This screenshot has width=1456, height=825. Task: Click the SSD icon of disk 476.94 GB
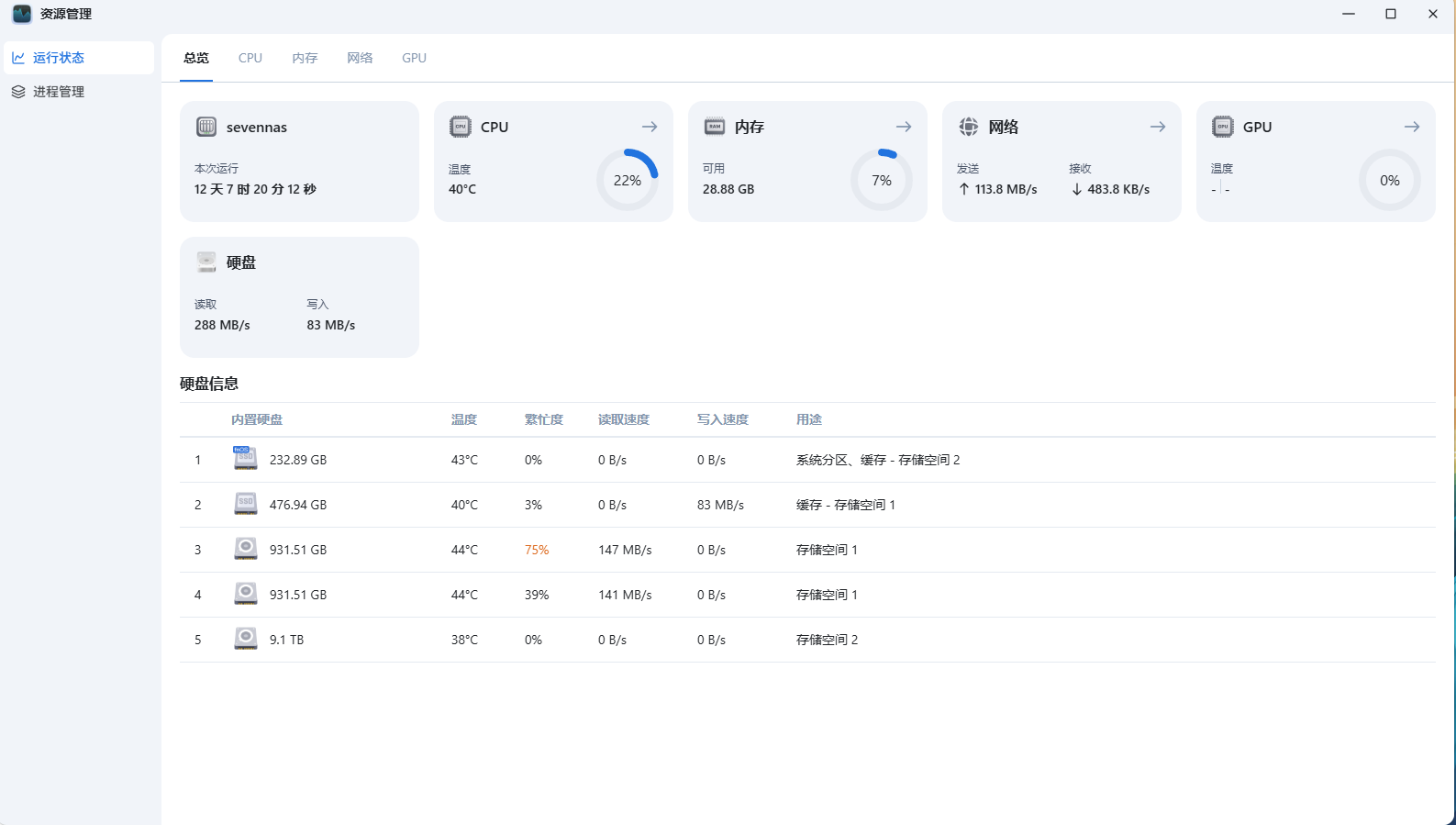[245, 504]
